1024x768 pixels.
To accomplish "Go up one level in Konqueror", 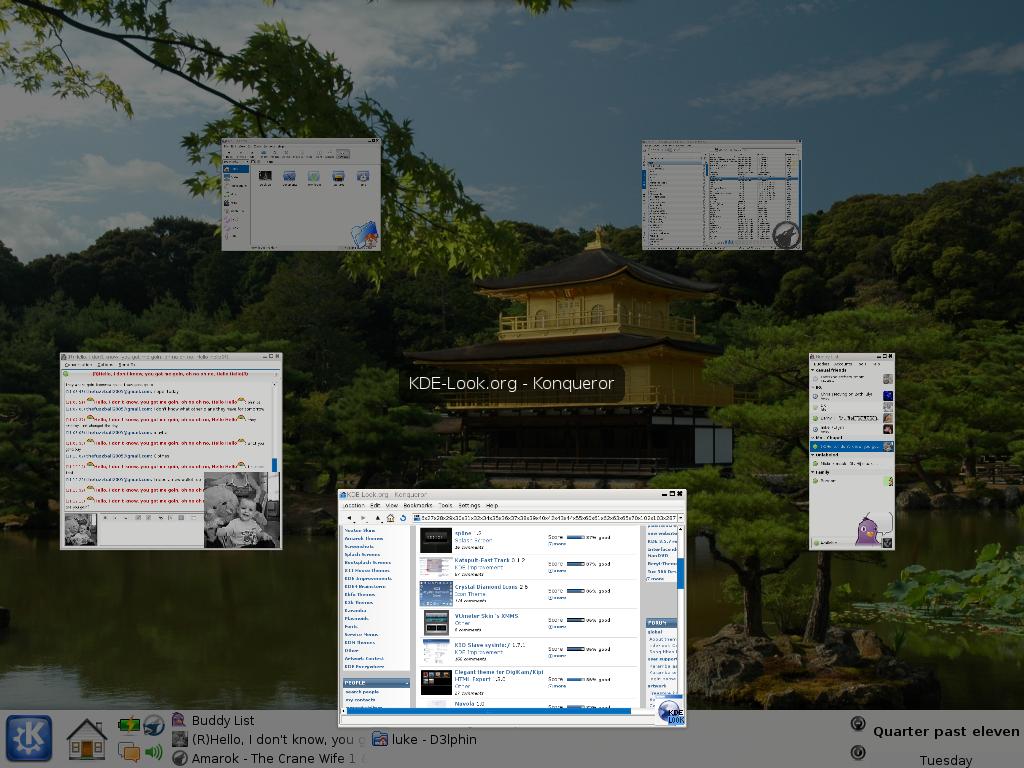I will coord(377,518).
